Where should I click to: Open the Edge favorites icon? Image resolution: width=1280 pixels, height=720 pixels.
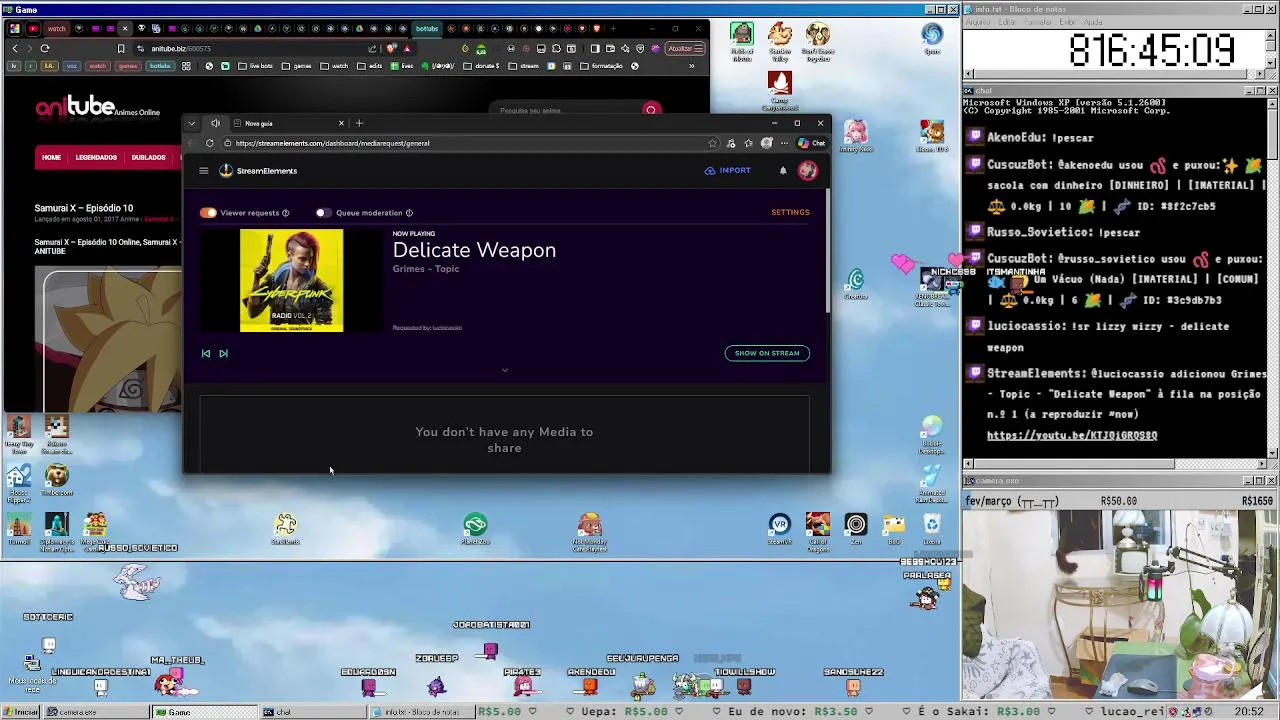(x=748, y=143)
